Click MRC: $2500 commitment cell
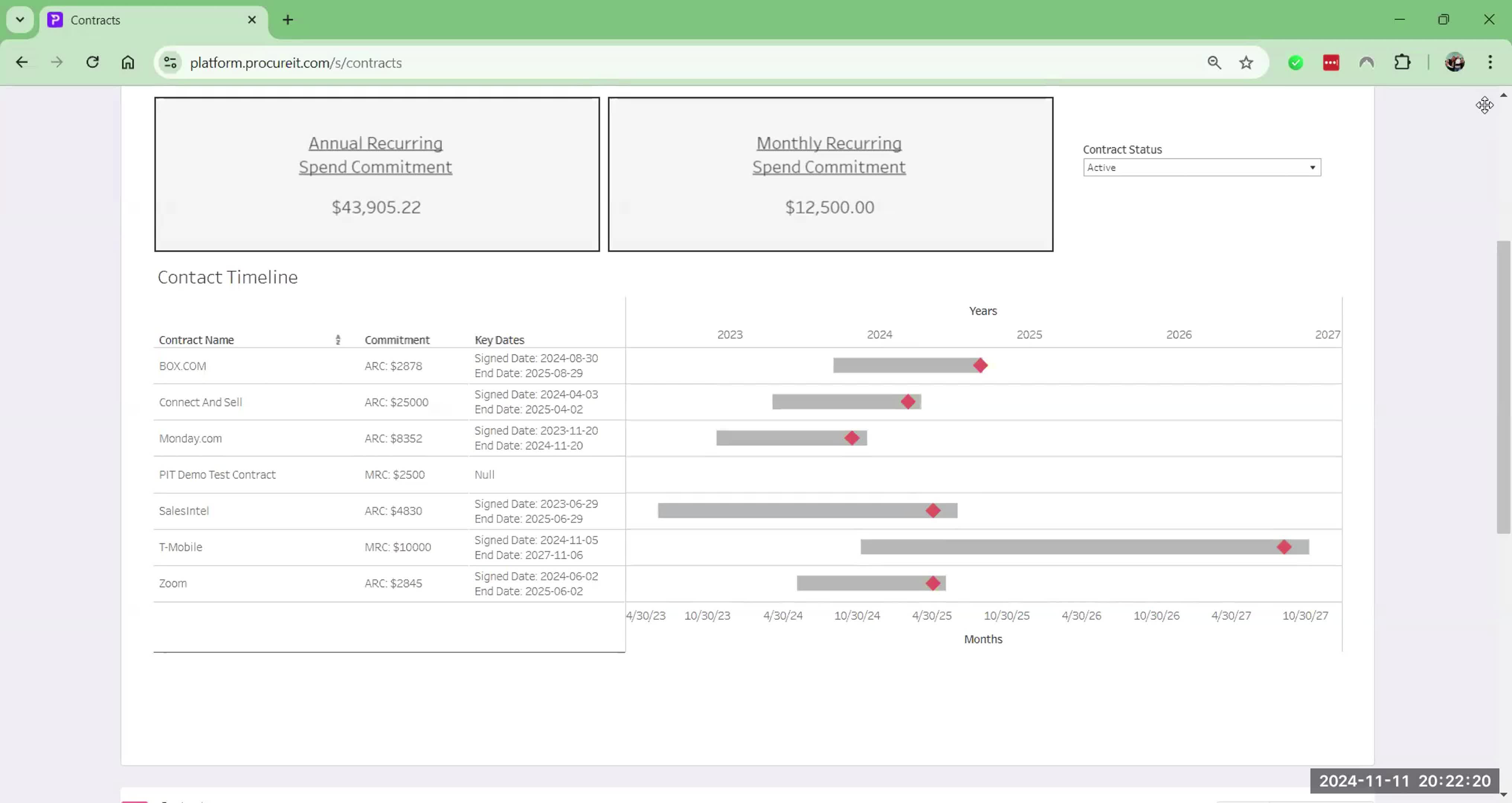The image size is (1512, 803). (x=395, y=475)
